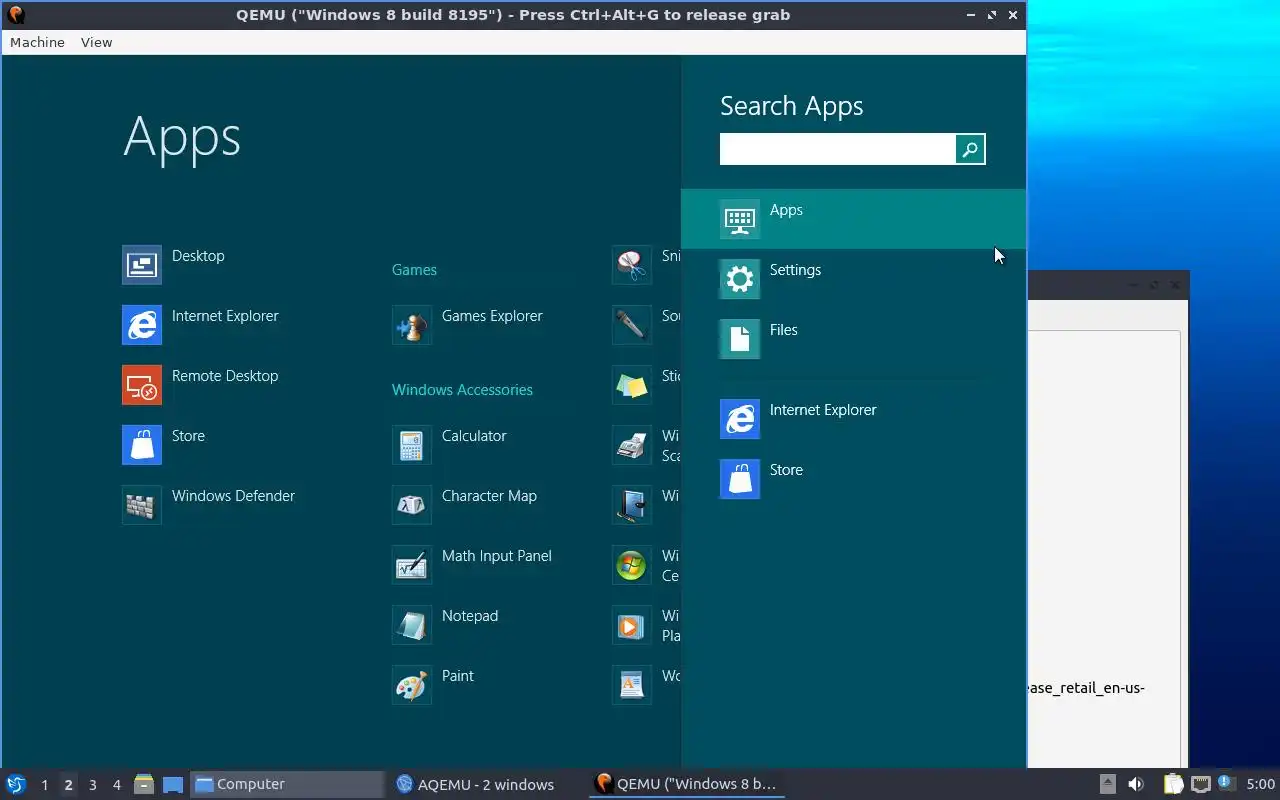Image resolution: width=1280 pixels, height=800 pixels.
Task: Open the Paint app
Action: click(433, 685)
